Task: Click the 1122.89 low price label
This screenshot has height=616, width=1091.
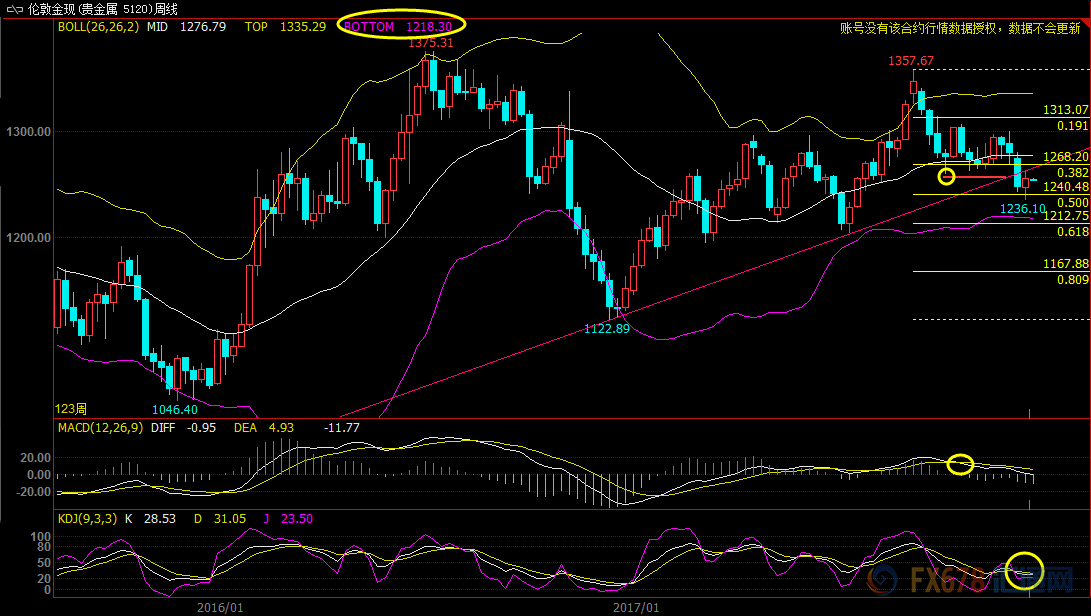Action: click(x=606, y=329)
